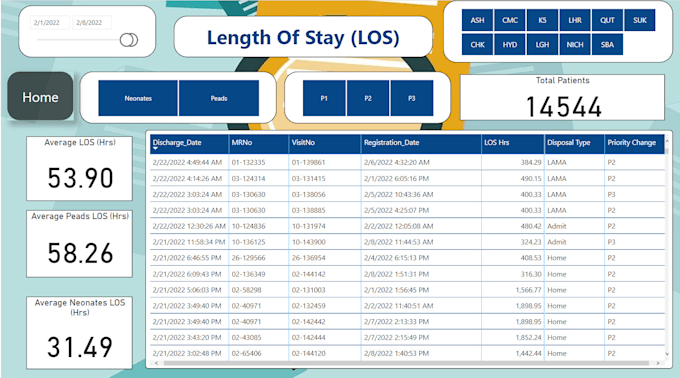This screenshot has width=680, height=378.
Task: Filter by priority P3 tile
Action: coord(412,98)
